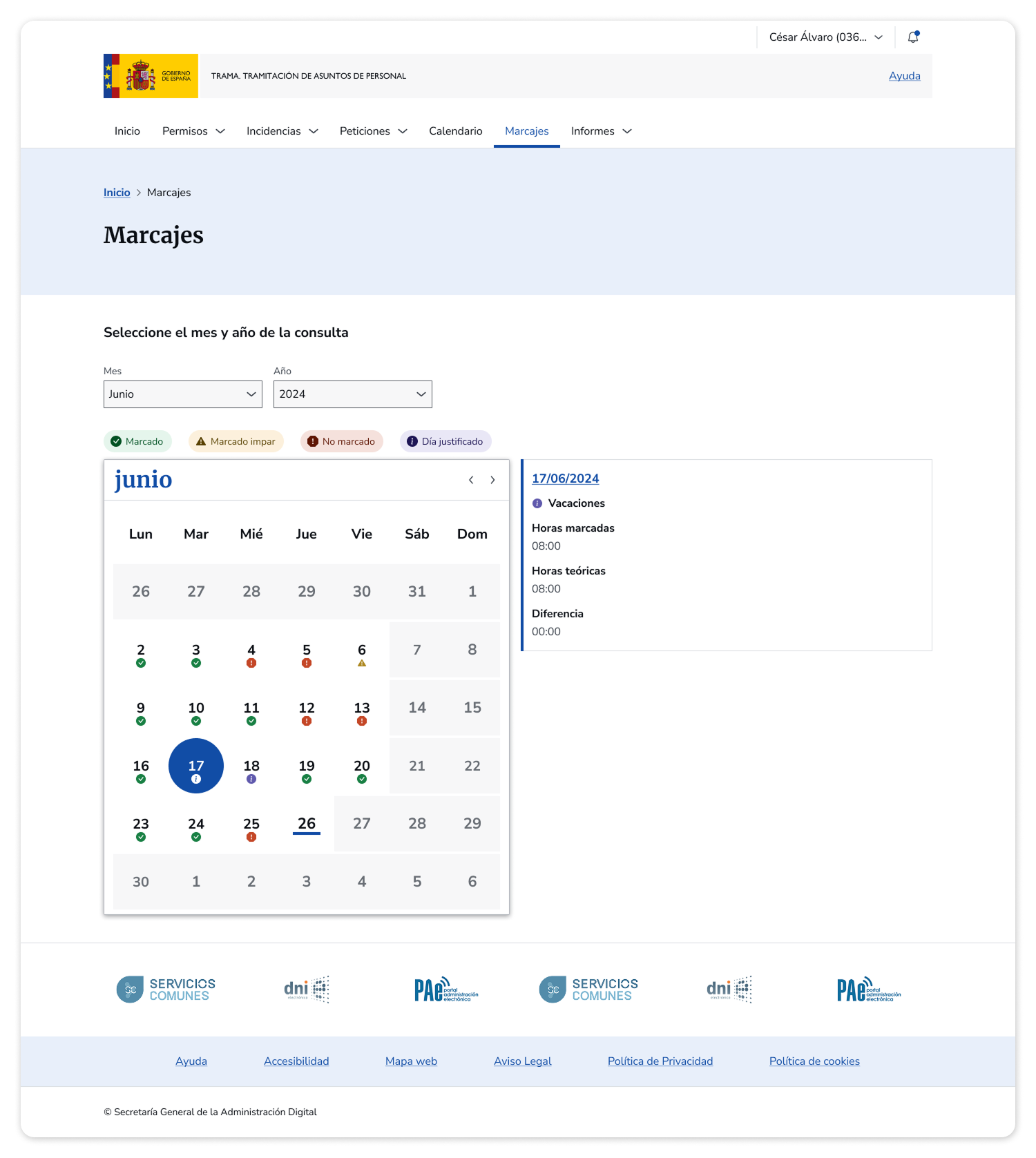1036x1158 pixels.
Task: Click the first DNI electrónico footer logo
Action: 307,990
